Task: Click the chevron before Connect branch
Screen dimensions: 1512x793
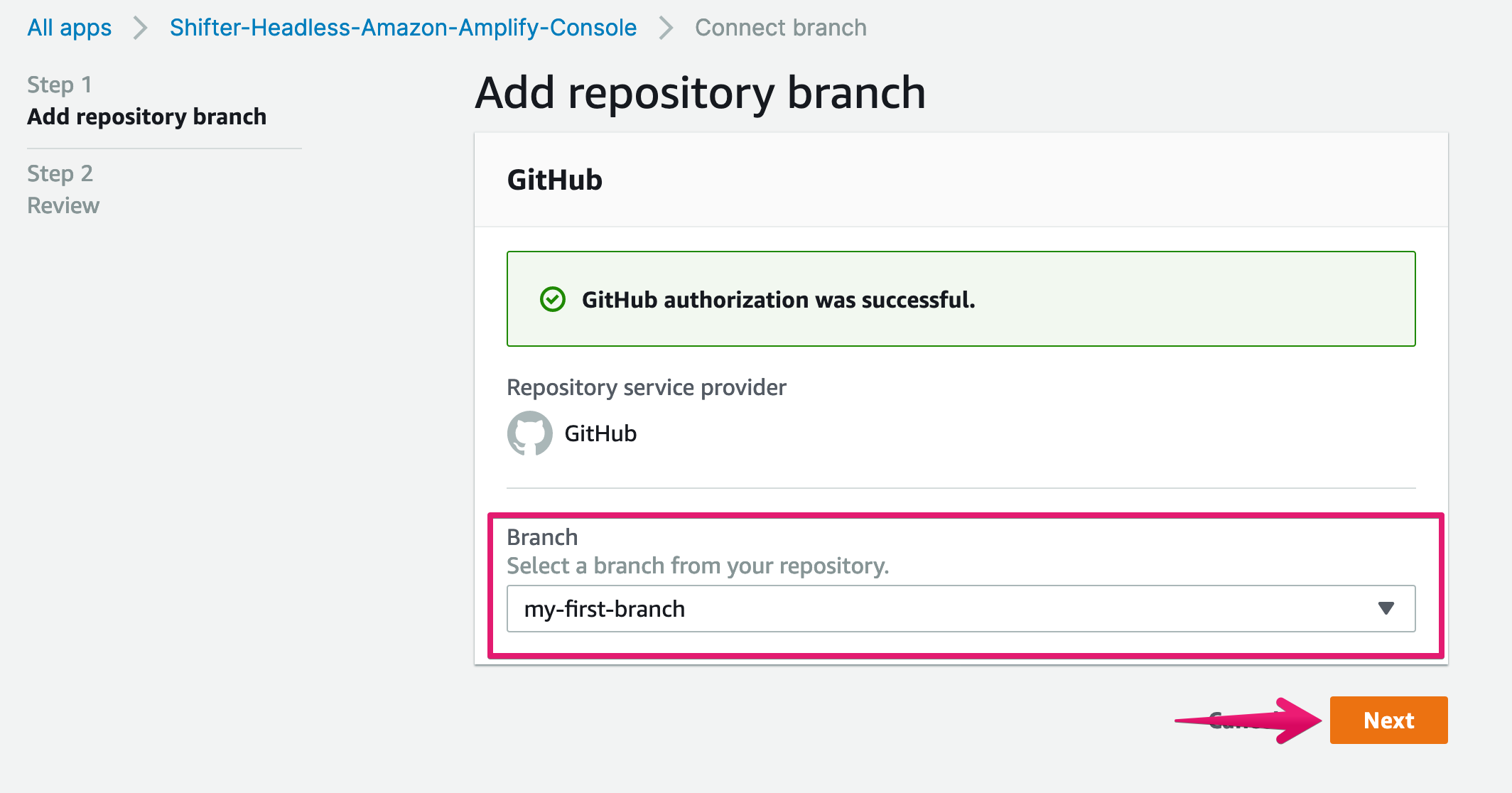Action: 666,28
